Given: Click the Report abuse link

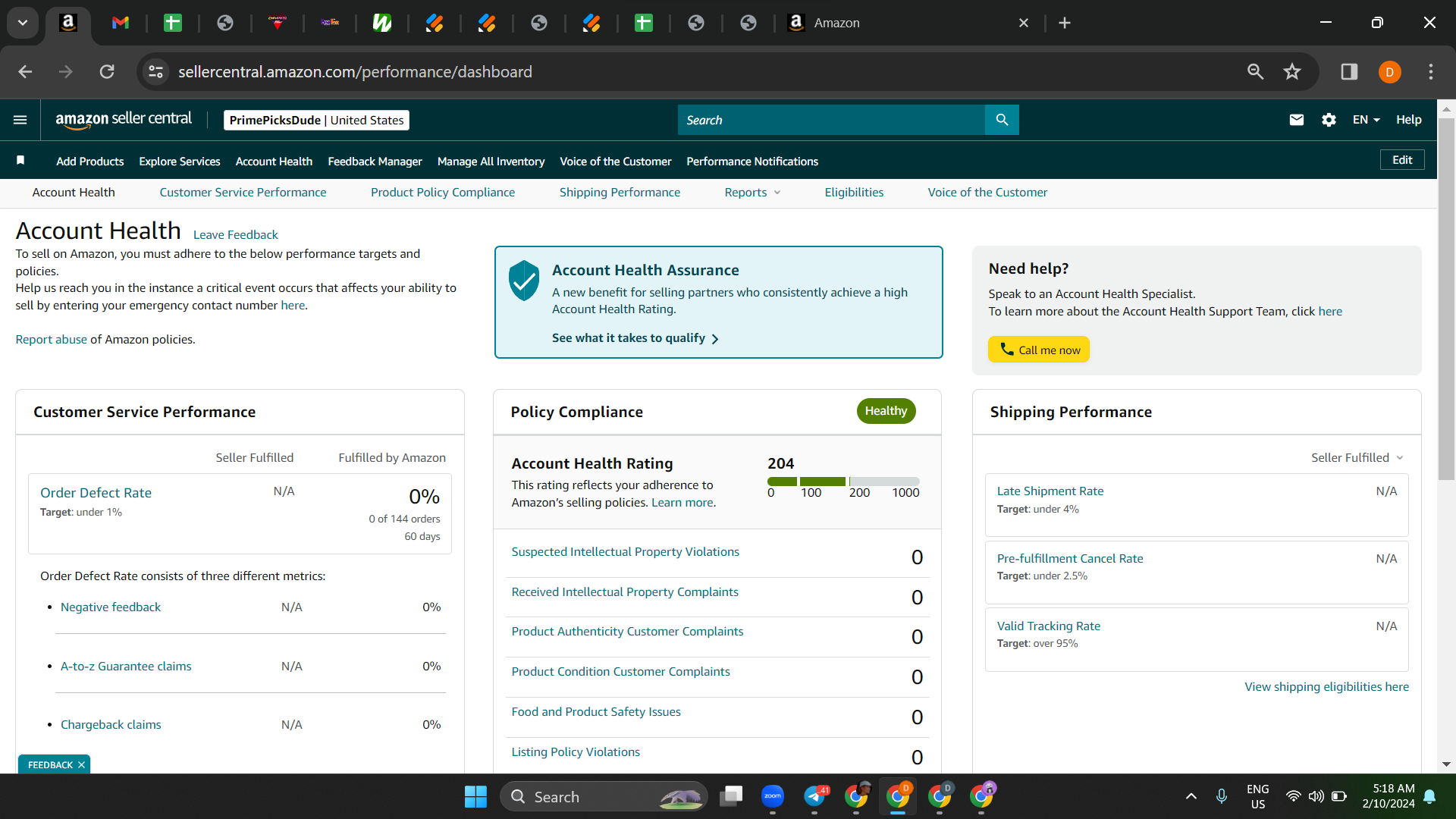Looking at the screenshot, I should click(x=51, y=340).
